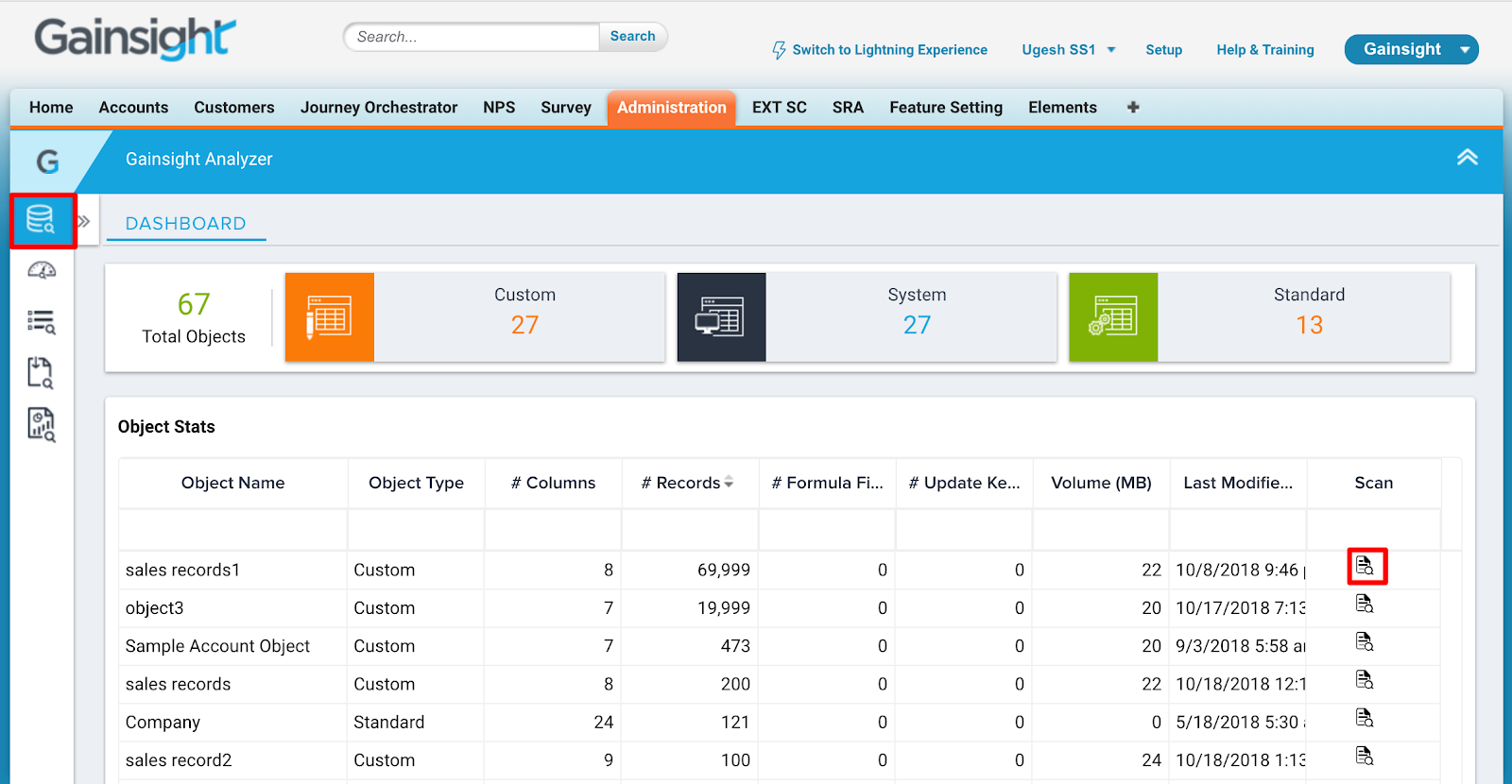Open the list search sidebar icon
Screen dimensions: 1512x784
(x=42, y=322)
